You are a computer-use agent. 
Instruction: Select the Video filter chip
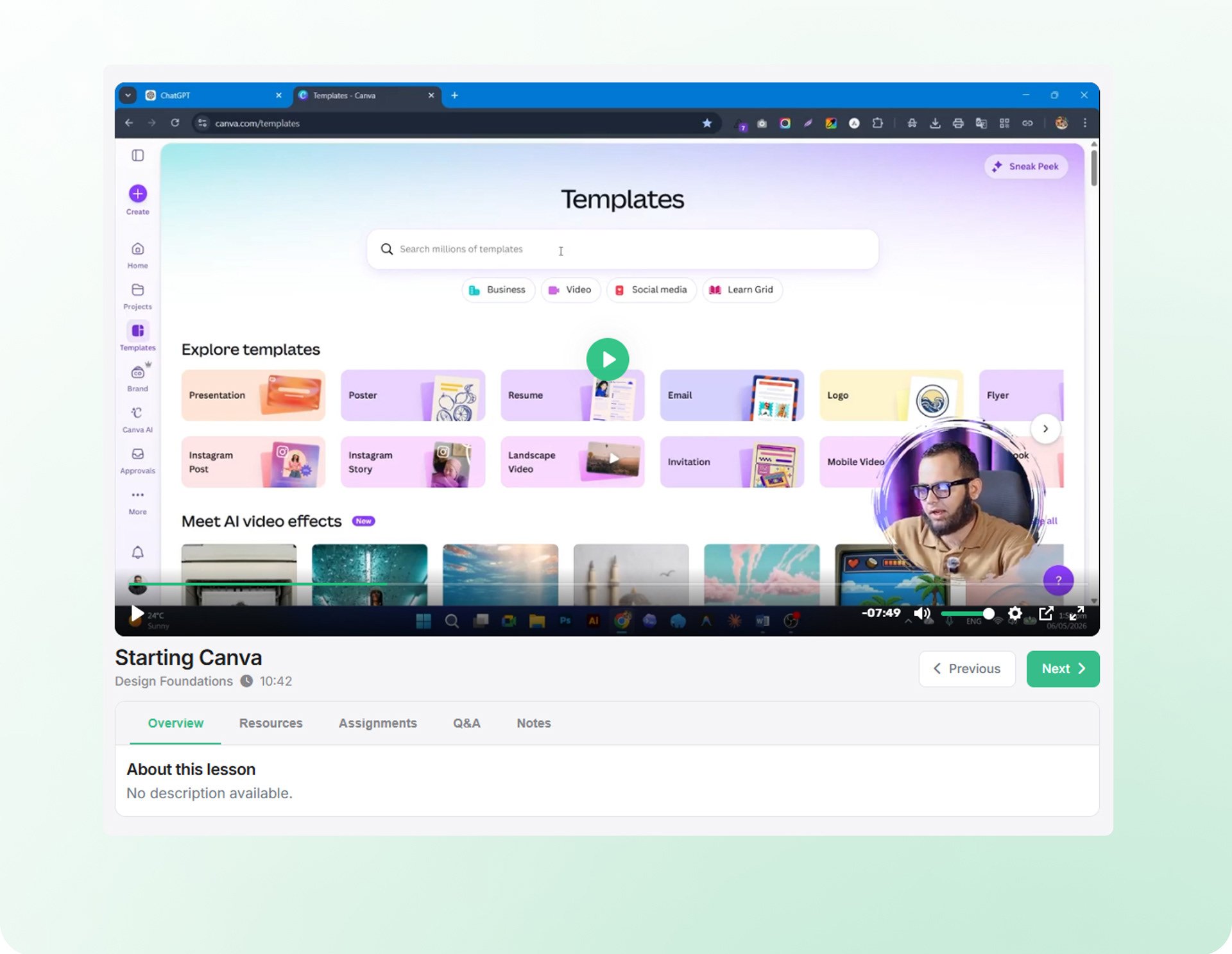570,290
